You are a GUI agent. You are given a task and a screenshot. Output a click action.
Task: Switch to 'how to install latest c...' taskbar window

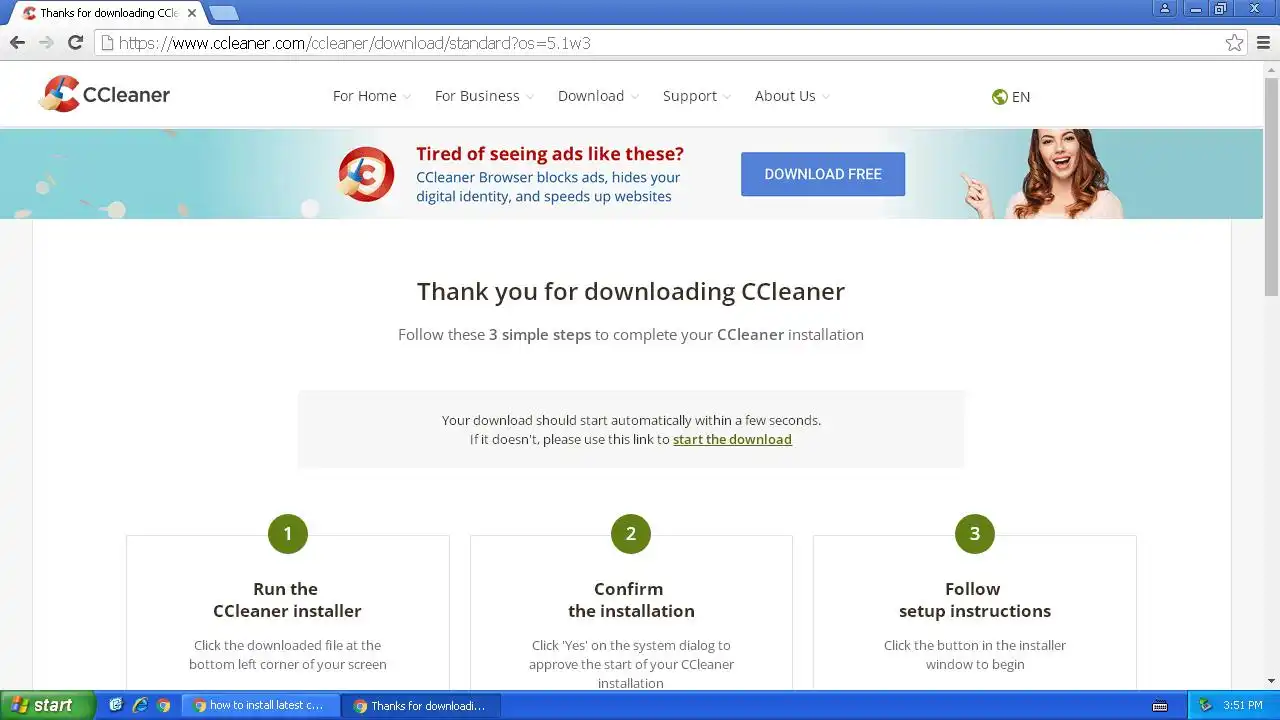pyautogui.click(x=260, y=705)
